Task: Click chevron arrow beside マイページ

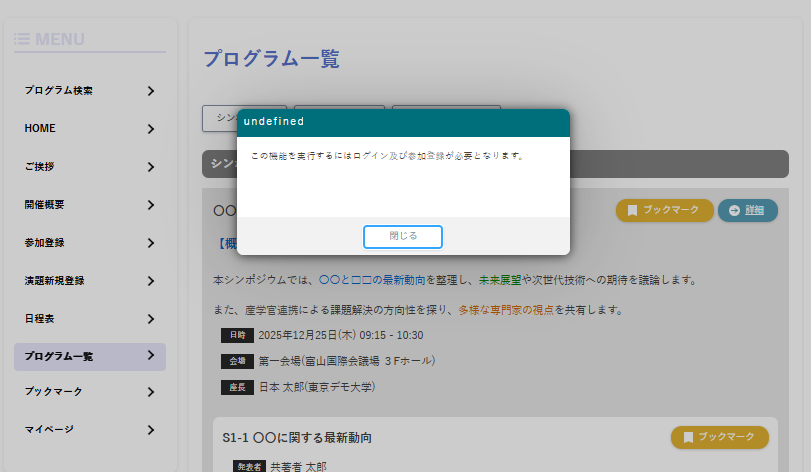Action: point(150,430)
